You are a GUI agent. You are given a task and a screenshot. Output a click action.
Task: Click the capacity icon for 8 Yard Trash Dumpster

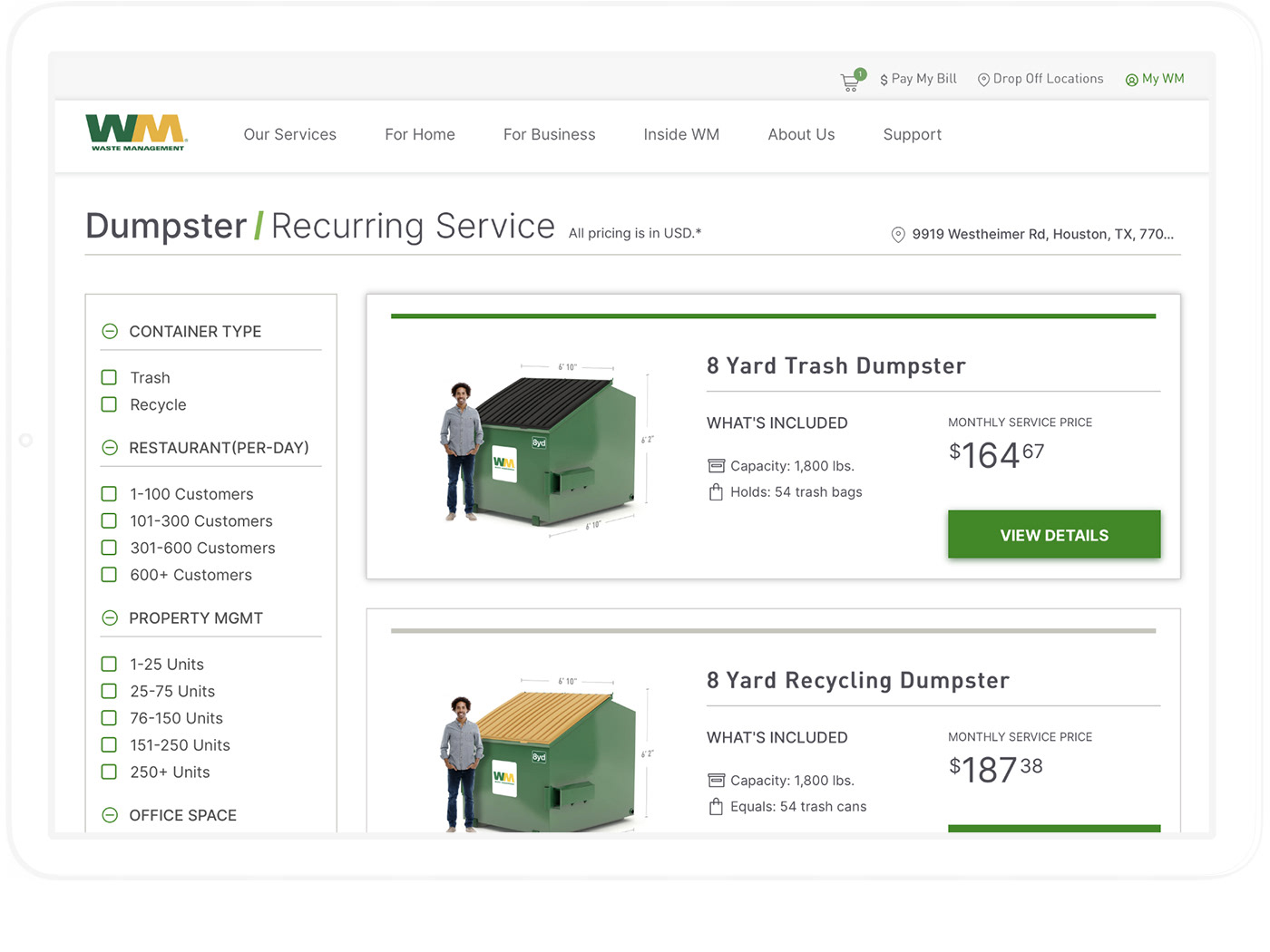(x=716, y=466)
